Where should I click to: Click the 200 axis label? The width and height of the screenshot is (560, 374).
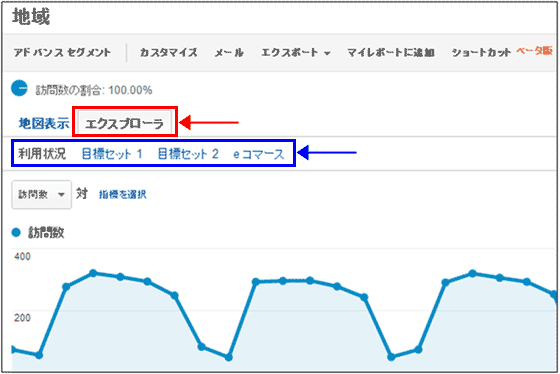[22, 318]
